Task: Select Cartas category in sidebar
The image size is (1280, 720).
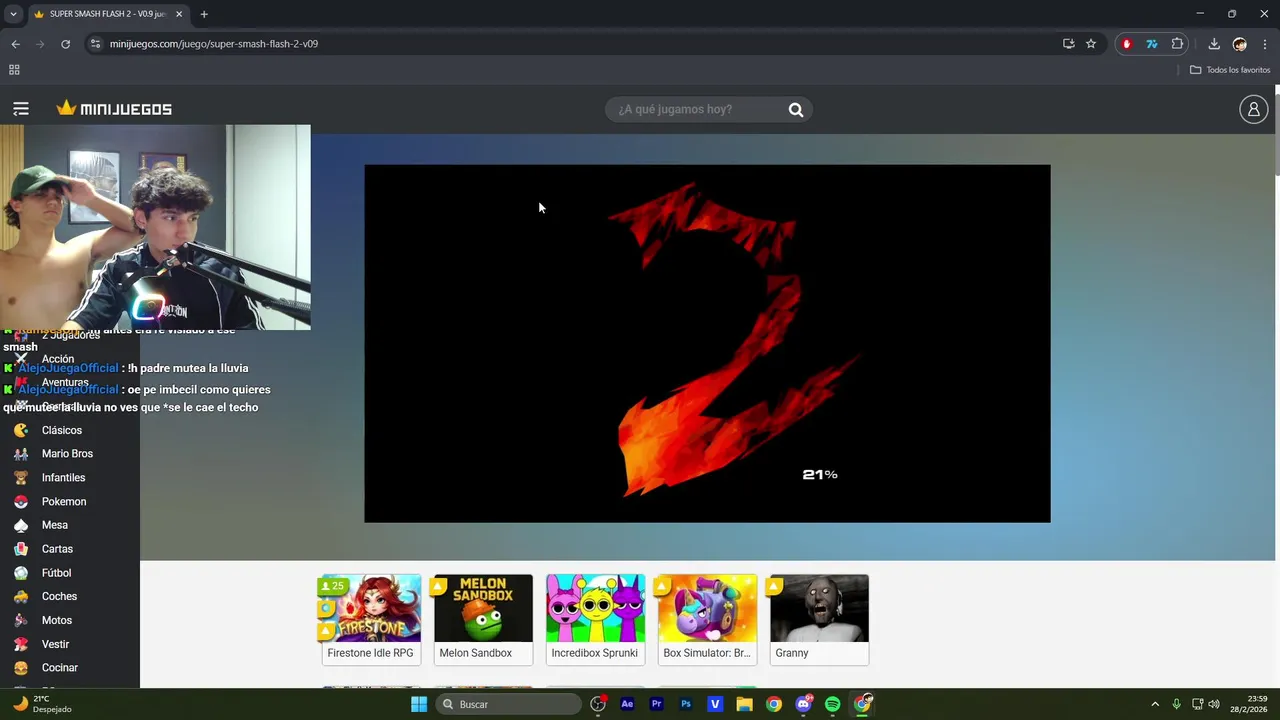Action: [x=57, y=549]
